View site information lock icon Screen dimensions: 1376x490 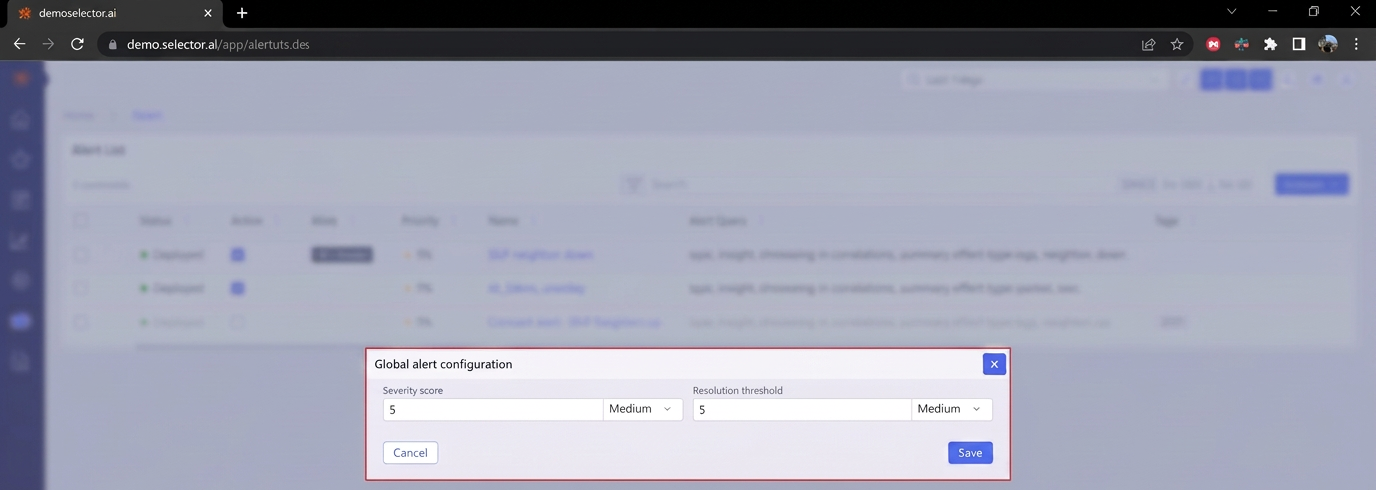tap(112, 44)
